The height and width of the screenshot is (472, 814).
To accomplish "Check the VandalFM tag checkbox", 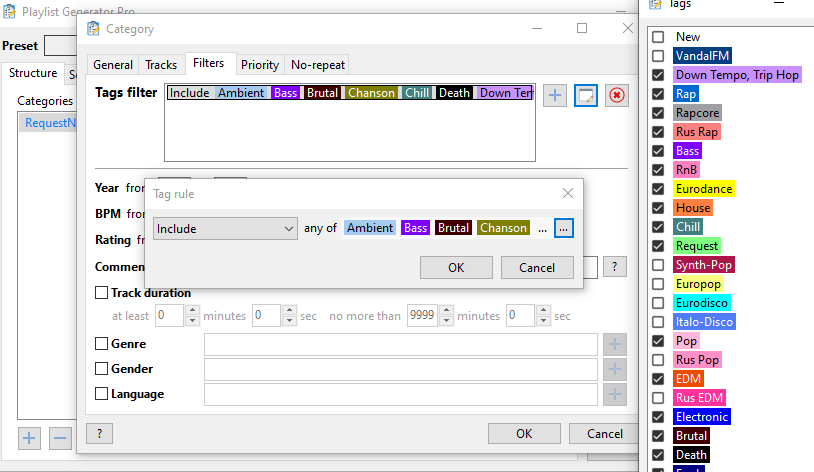I will 658,56.
